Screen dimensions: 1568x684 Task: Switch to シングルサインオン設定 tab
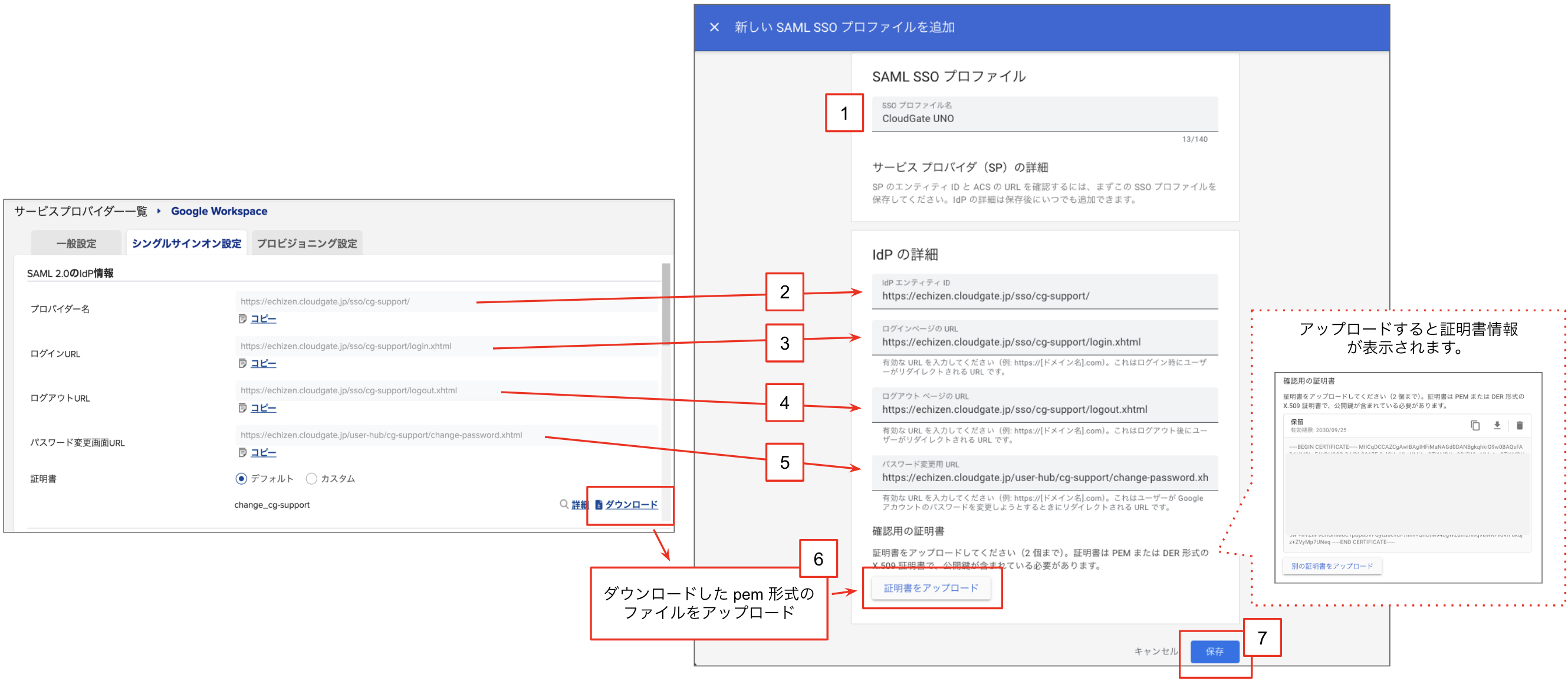pos(186,243)
